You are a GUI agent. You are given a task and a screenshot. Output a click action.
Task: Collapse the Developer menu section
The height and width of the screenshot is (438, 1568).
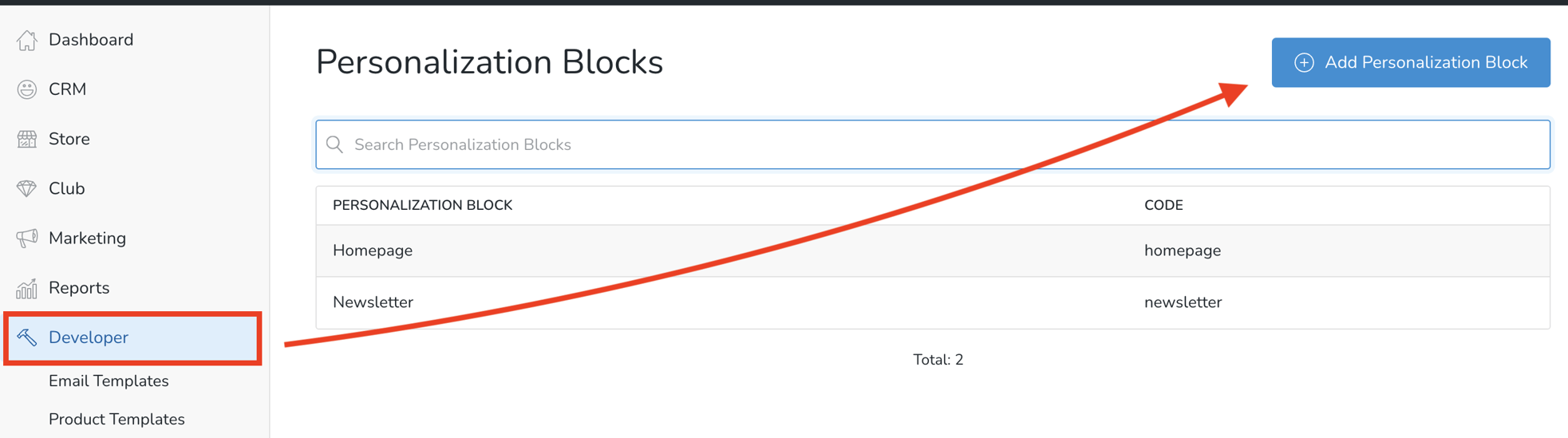89,337
